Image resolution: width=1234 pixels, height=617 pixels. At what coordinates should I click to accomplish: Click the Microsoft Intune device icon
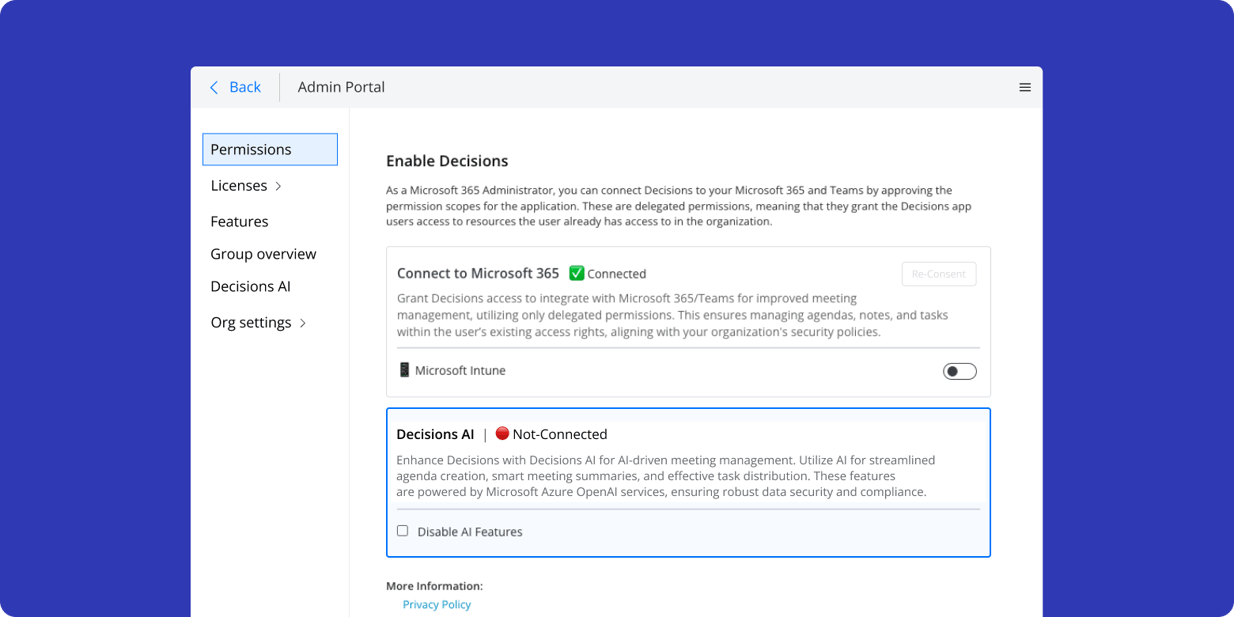[403, 369]
